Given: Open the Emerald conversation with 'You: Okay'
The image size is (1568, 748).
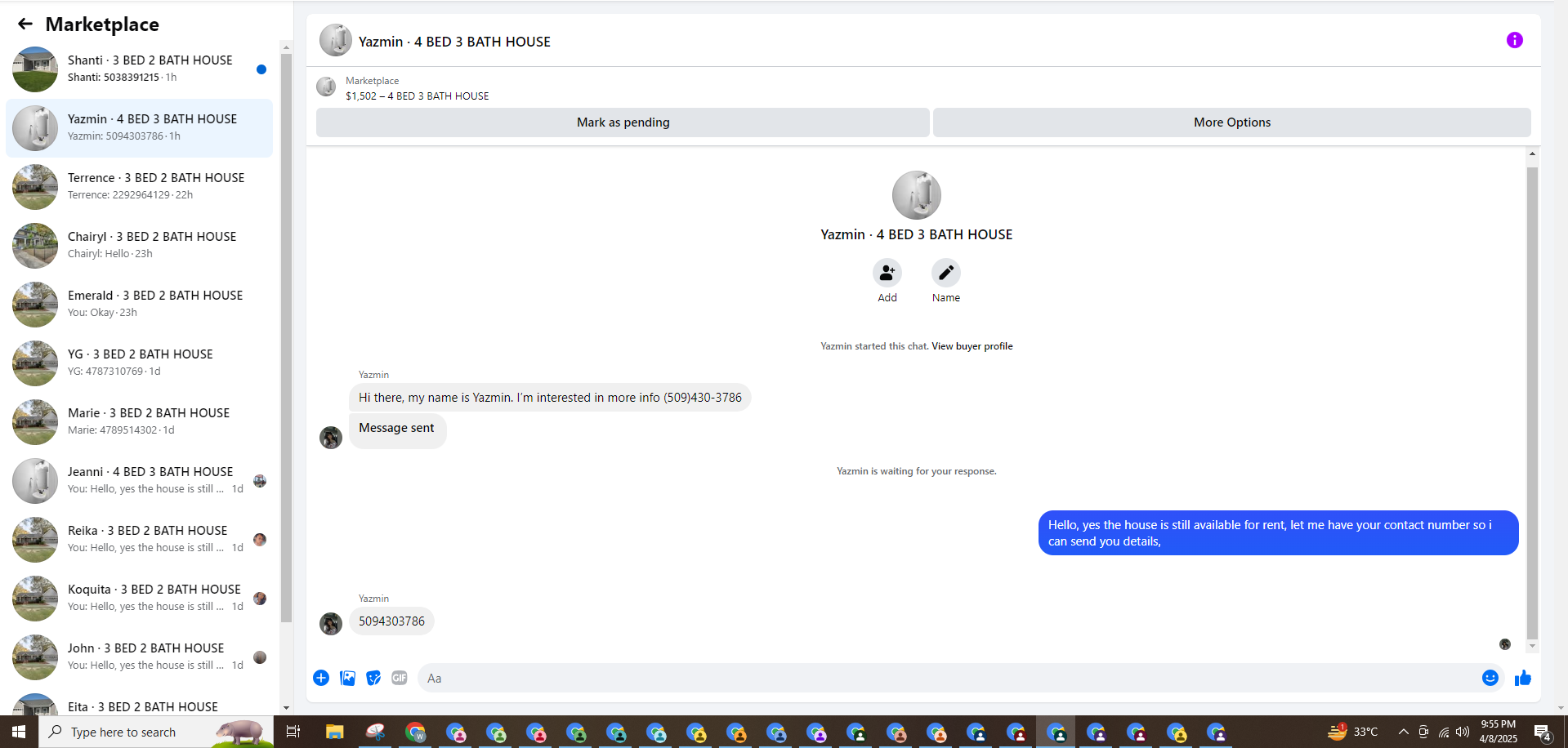Looking at the screenshot, I should pos(140,305).
